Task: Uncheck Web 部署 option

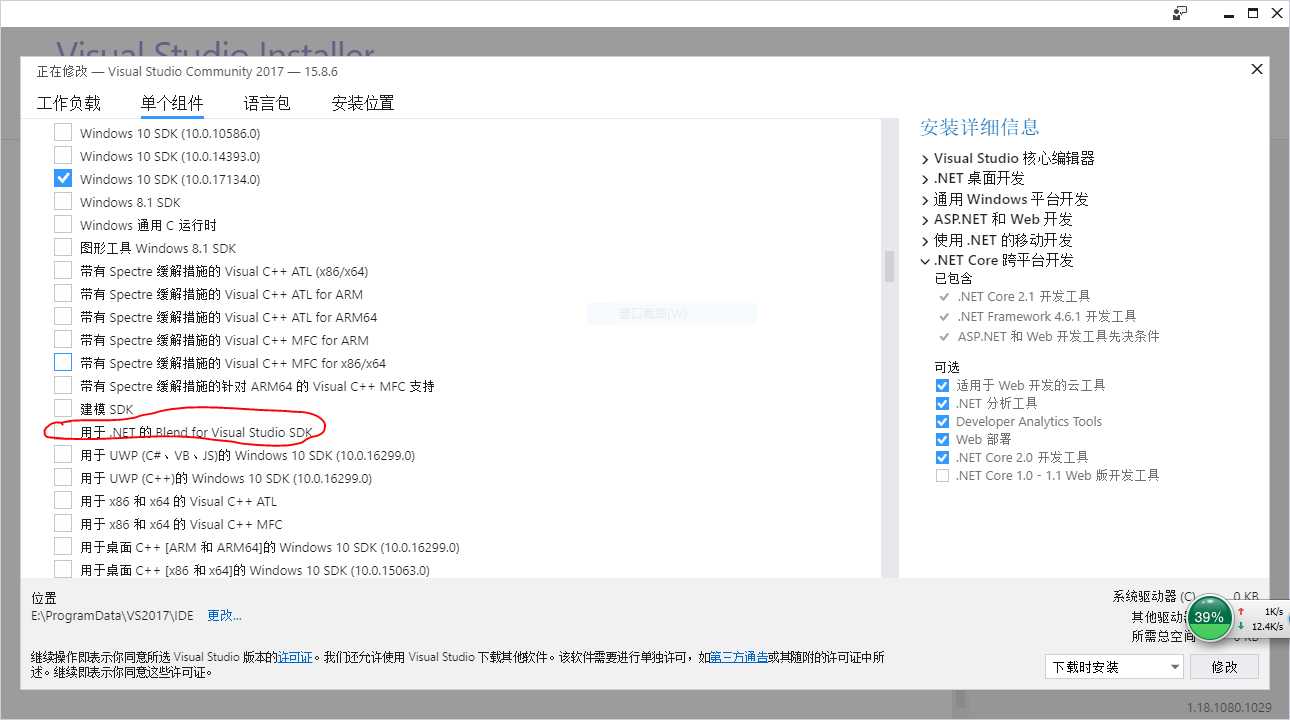Action: point(942,439)
